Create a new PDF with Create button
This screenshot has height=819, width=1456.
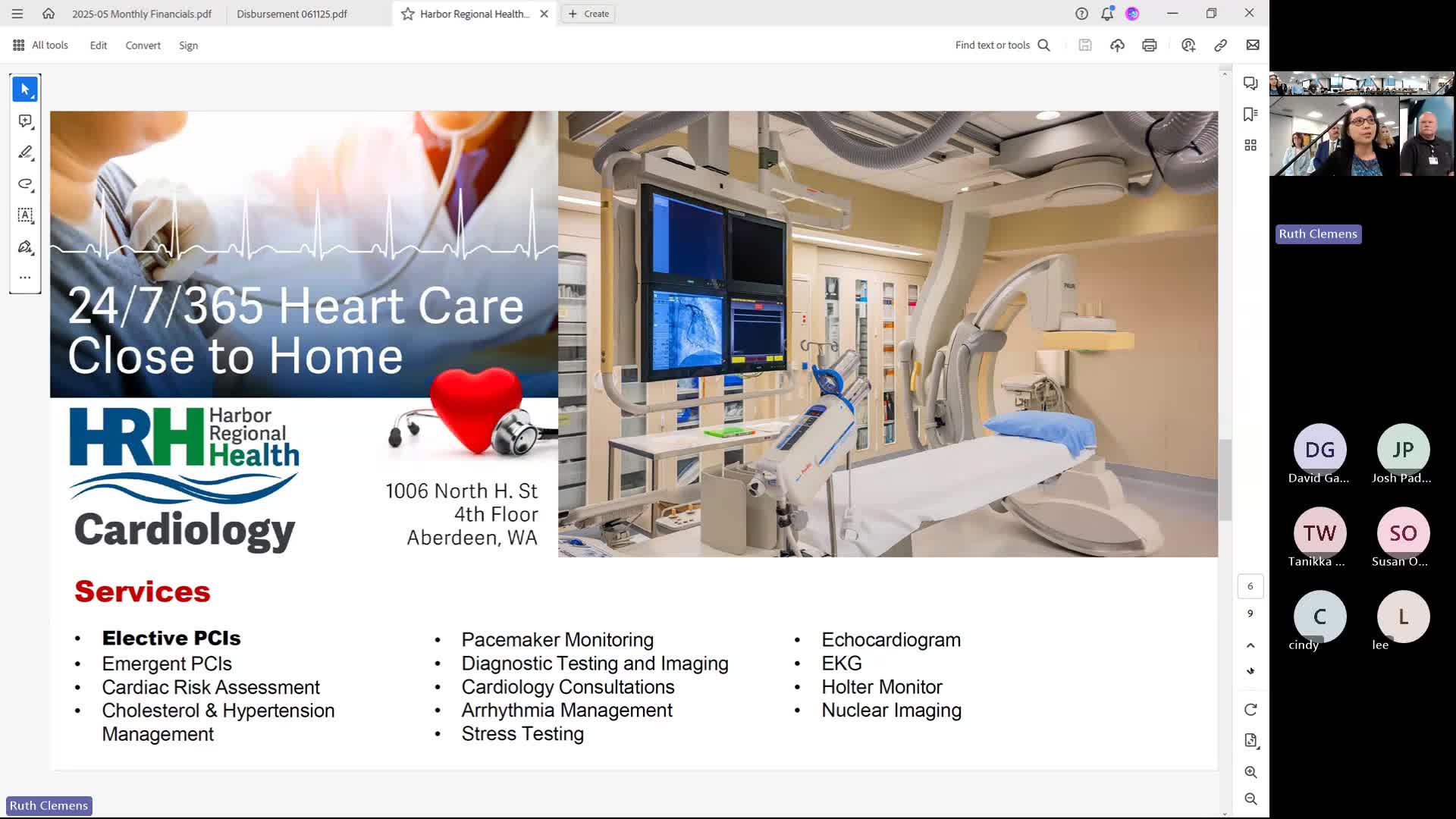coord(589,14)
